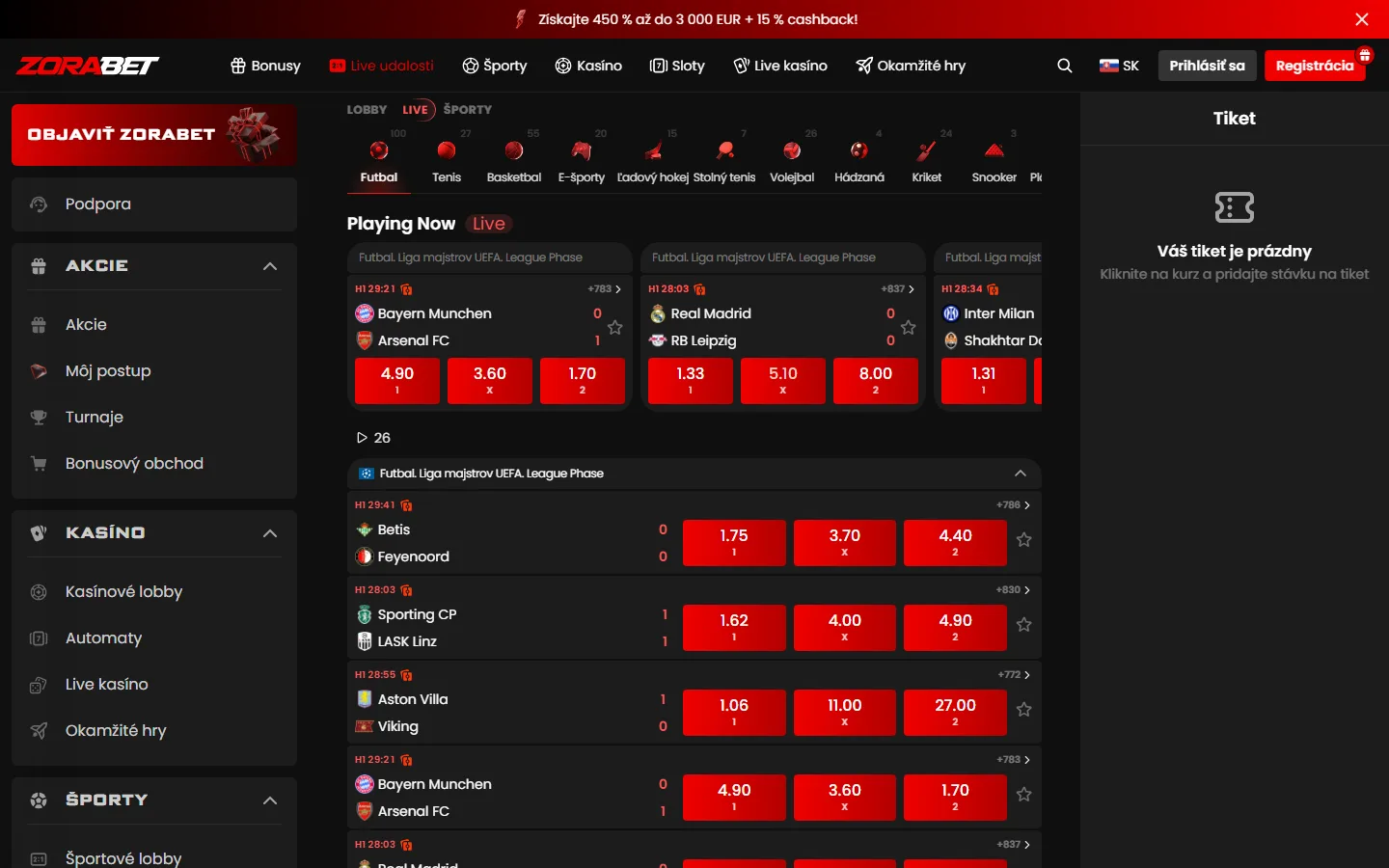Screen dimensions: 1389x868
Task: Expand +786 markets for Betis vs Feyenoord
Action: point(1013,505)
